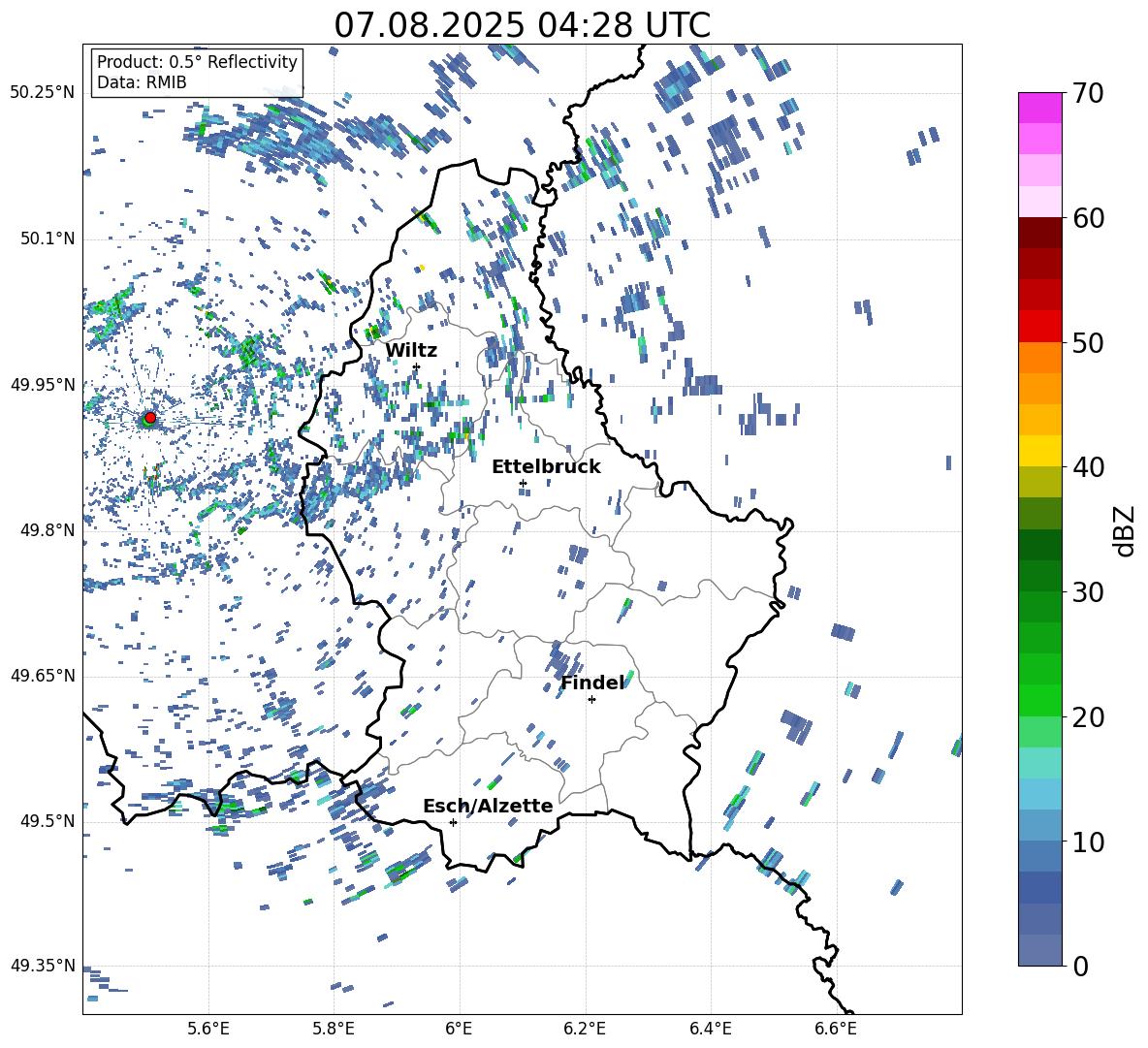
Task: Click the colorbar tick value 10
Action: (x=1088, y=842)
